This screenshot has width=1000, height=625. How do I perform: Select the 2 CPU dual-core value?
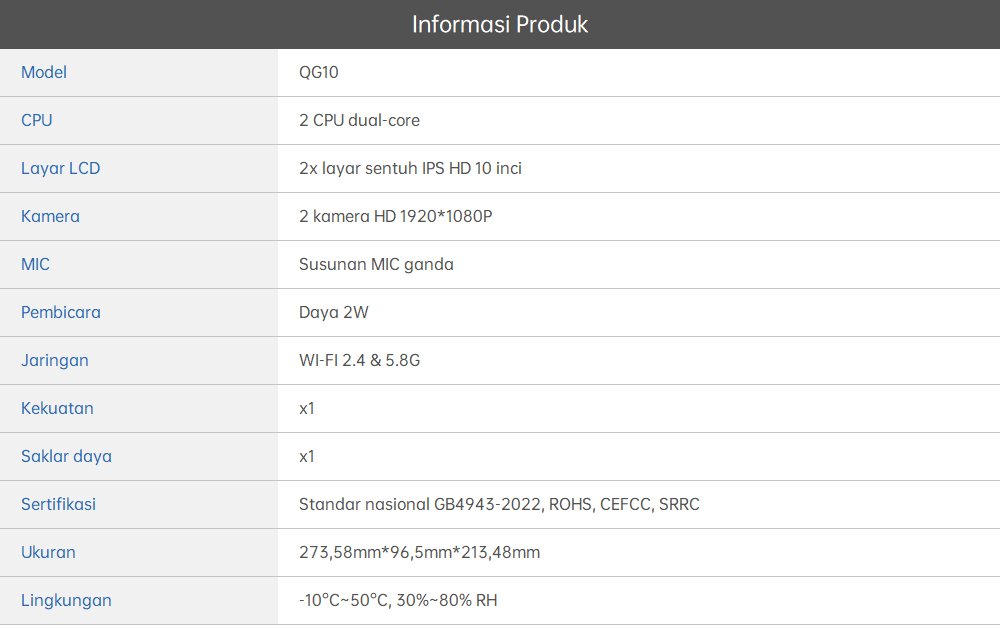359,120
